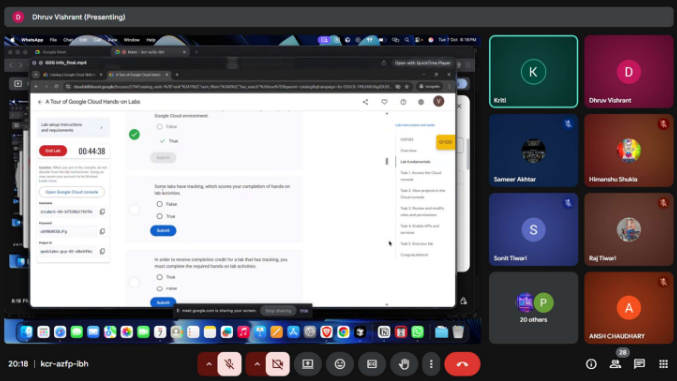Screen dimensions: 677x381
Task: Bookmark the page with star icon
Action: (x=407, y=87)
